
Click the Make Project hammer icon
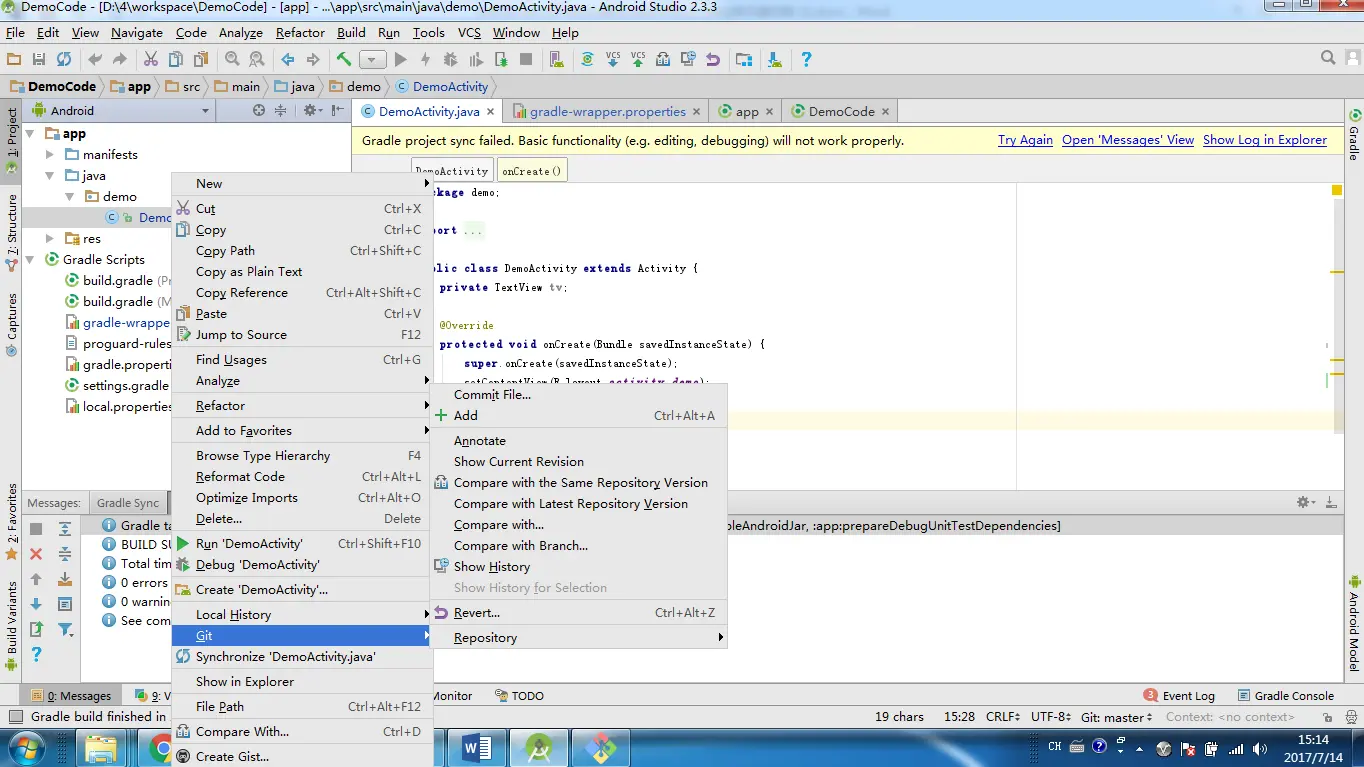[x=344, y=59]
